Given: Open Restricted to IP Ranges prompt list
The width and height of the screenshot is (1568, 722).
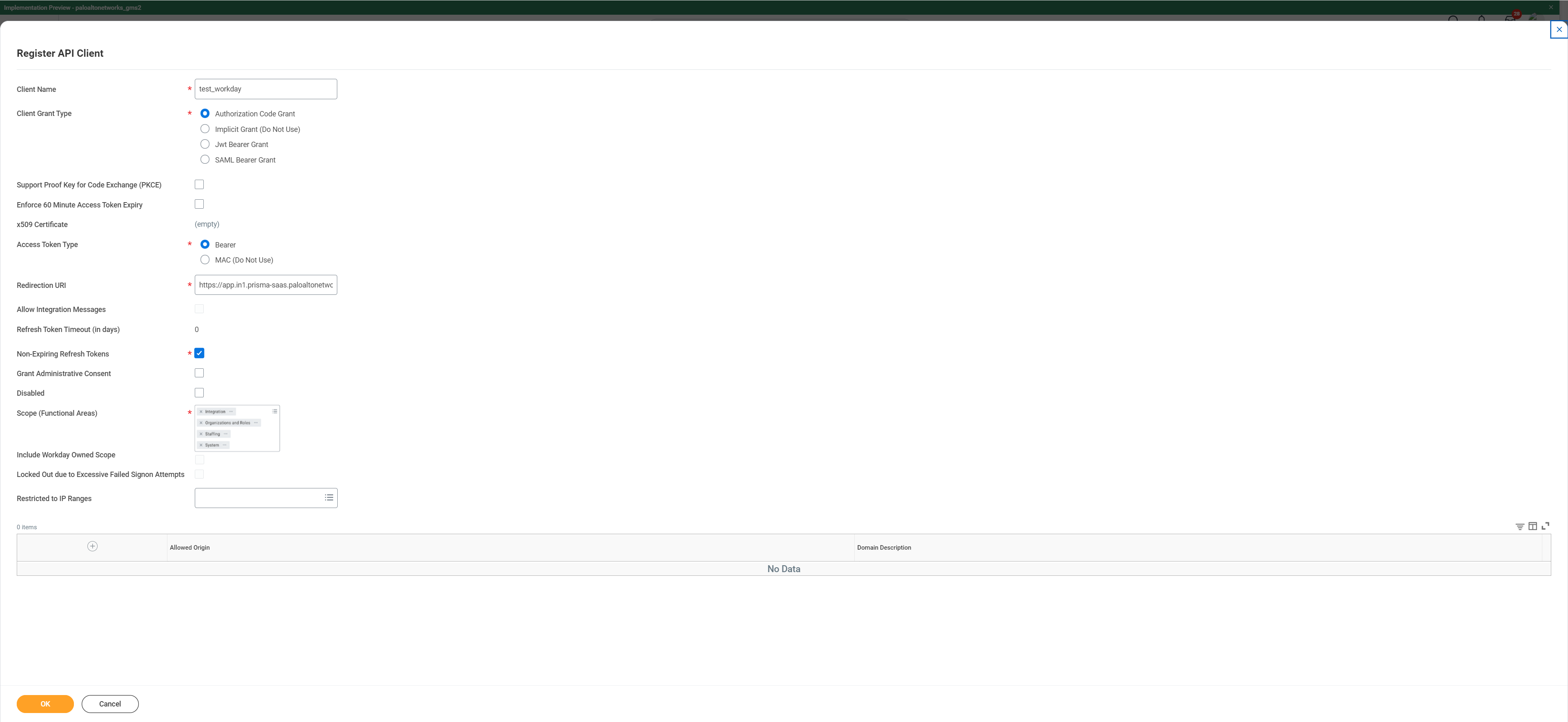Looking at the screenshot, I should point(329,498).
